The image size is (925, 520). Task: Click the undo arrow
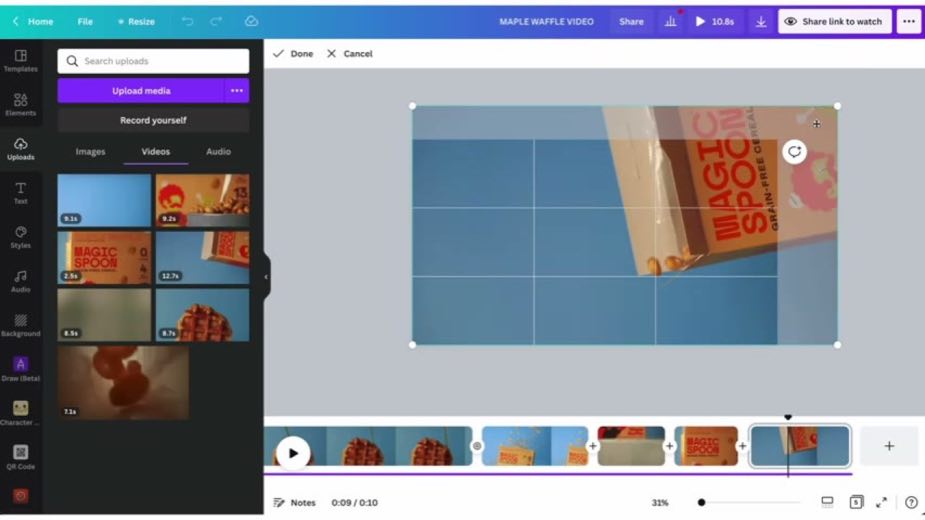(x=187, y=21)
